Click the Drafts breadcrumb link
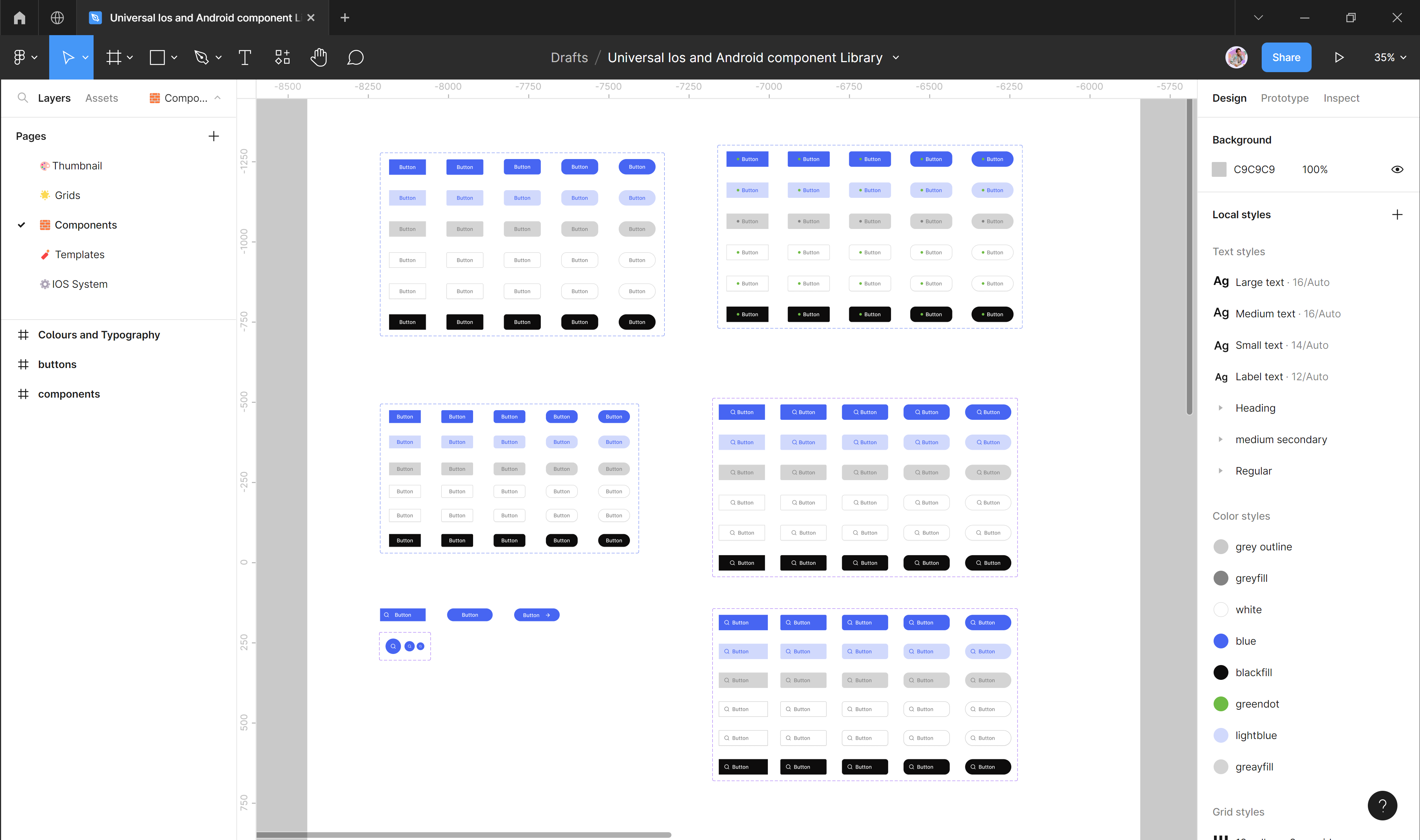Screen dimensions: 1420x840 click(x=569, y=57)
